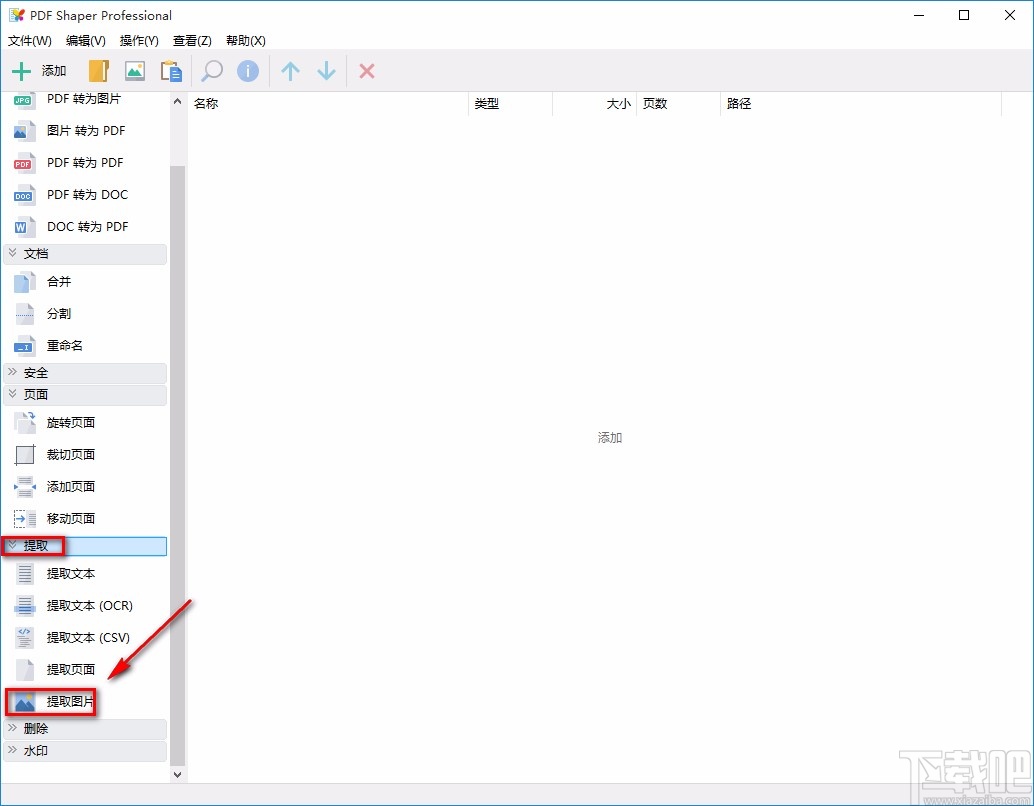The width and height of the screenshot is (1034, 806).
Task: Open the search tool in the toolbar
Action: pyautogui.click(x=210, y=71)
